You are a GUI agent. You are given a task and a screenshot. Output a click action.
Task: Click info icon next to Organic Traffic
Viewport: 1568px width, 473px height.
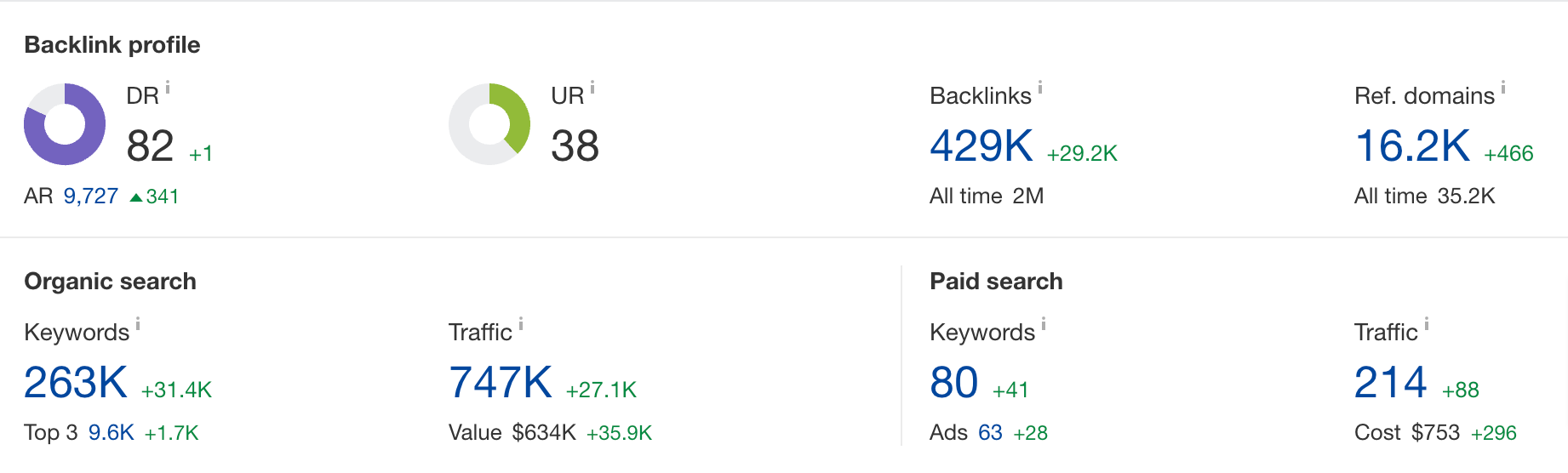(521, 324)
